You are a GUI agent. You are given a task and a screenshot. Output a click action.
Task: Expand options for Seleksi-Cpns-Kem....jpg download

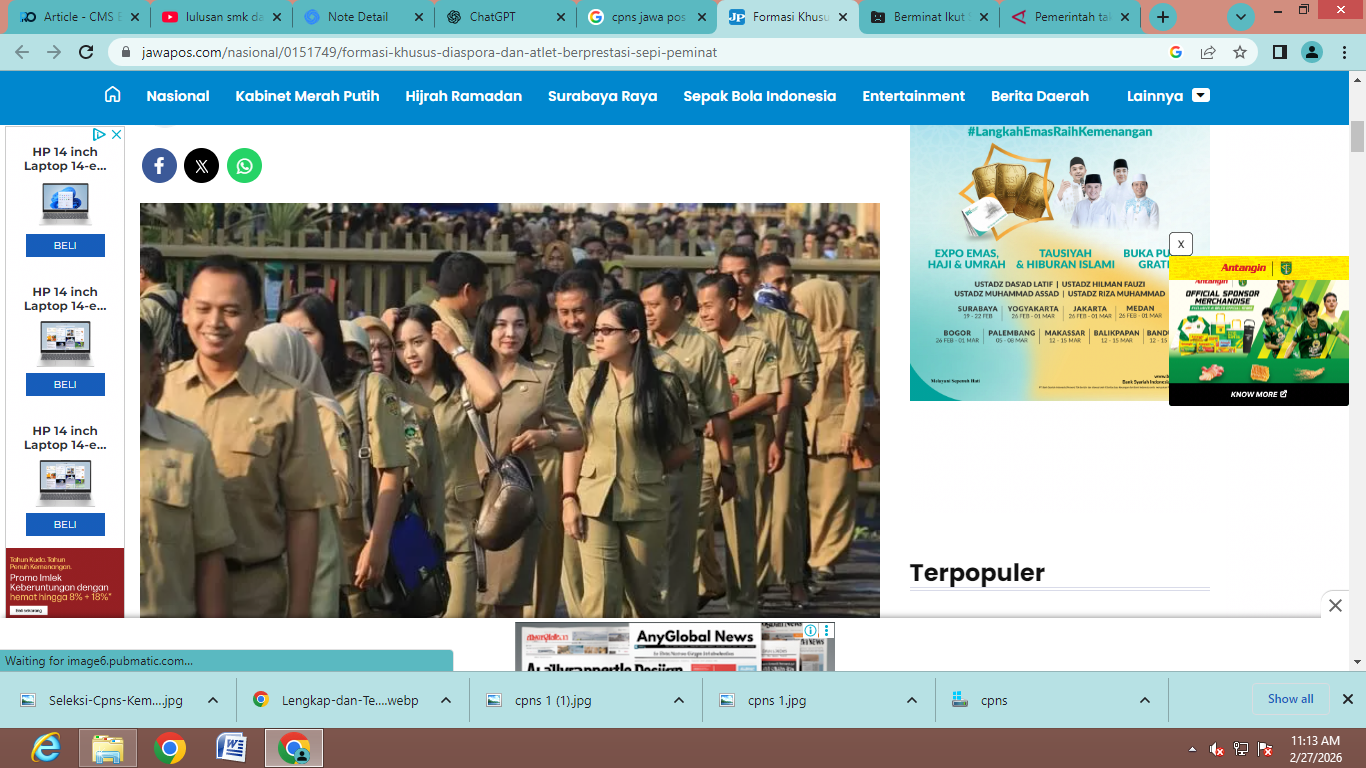coord(213,700)
